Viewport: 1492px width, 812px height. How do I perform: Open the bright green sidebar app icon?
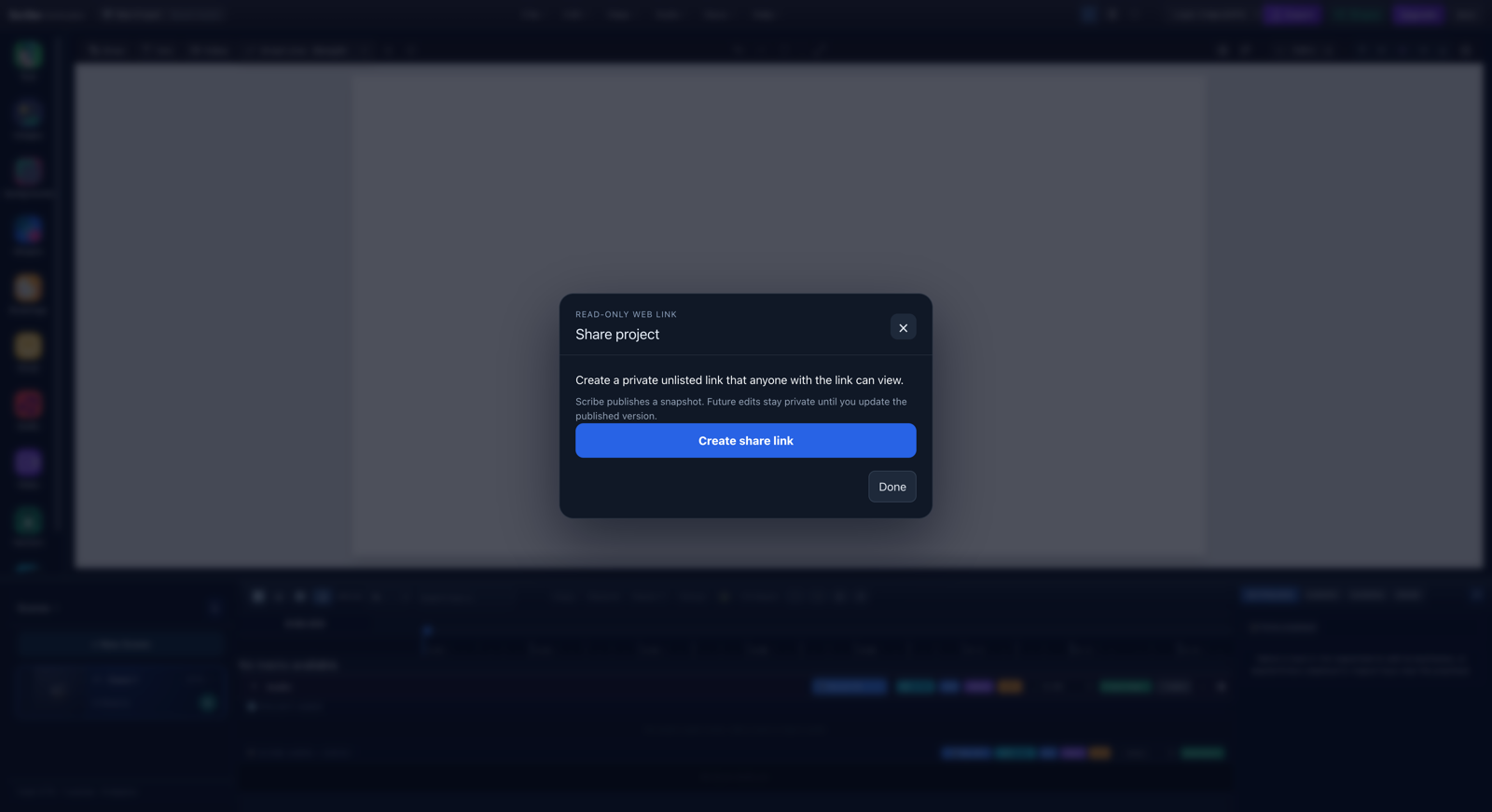point(28,55)
